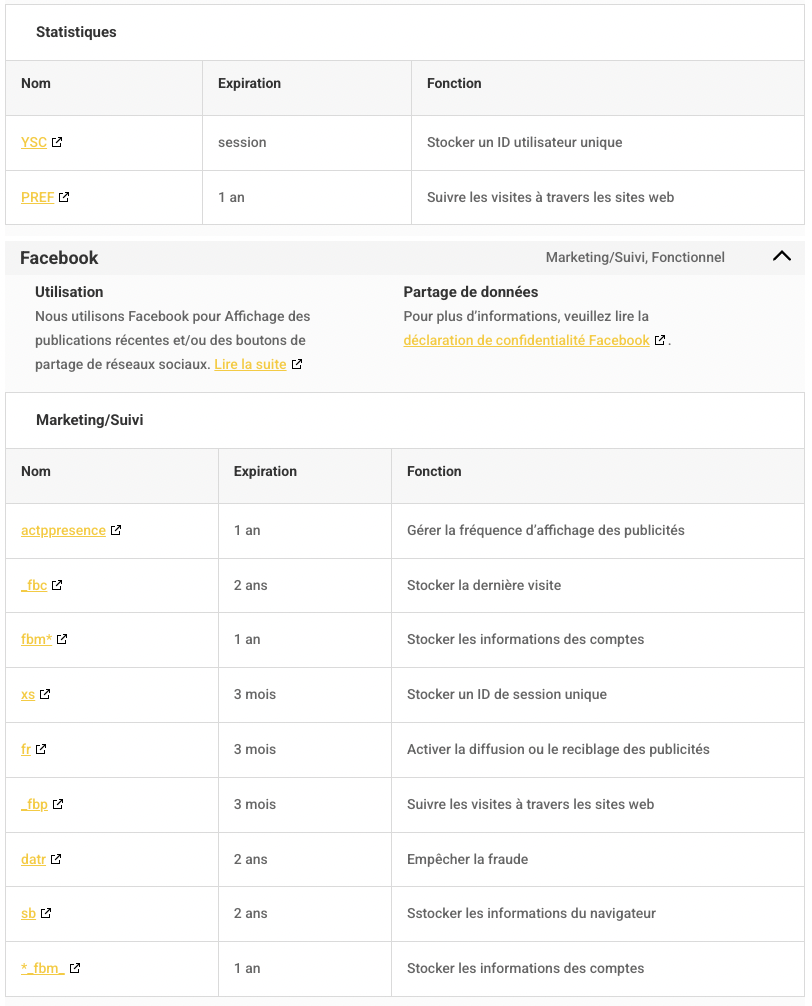This screenshot has width=812, height=1006.
Task: Open the actppresence cookie link
Action: click(63, 531)
